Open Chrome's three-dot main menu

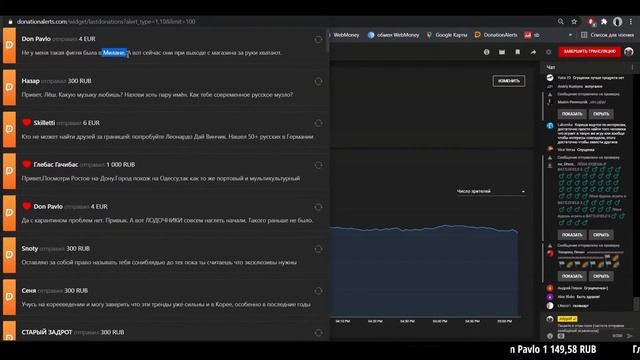[631, 22]
